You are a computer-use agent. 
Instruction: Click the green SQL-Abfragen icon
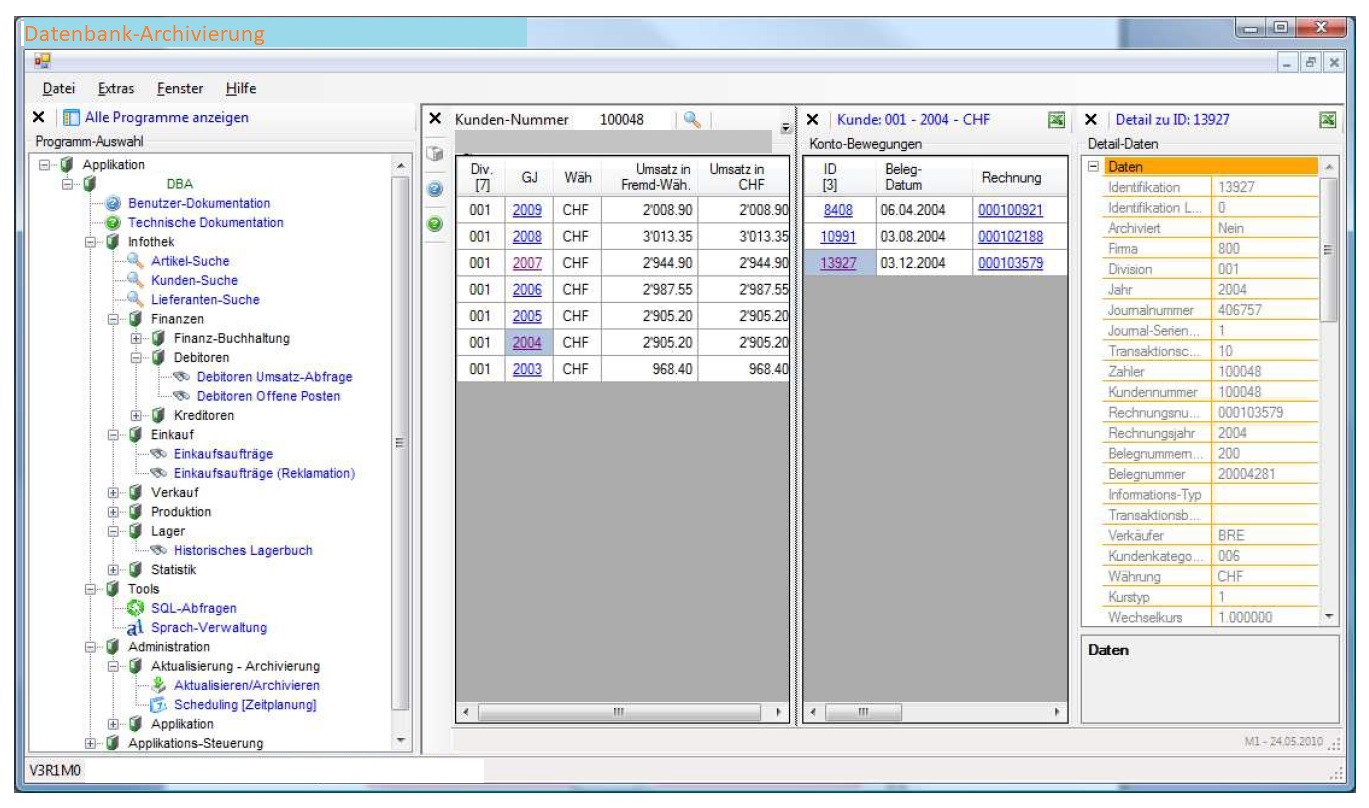[136, 608]
